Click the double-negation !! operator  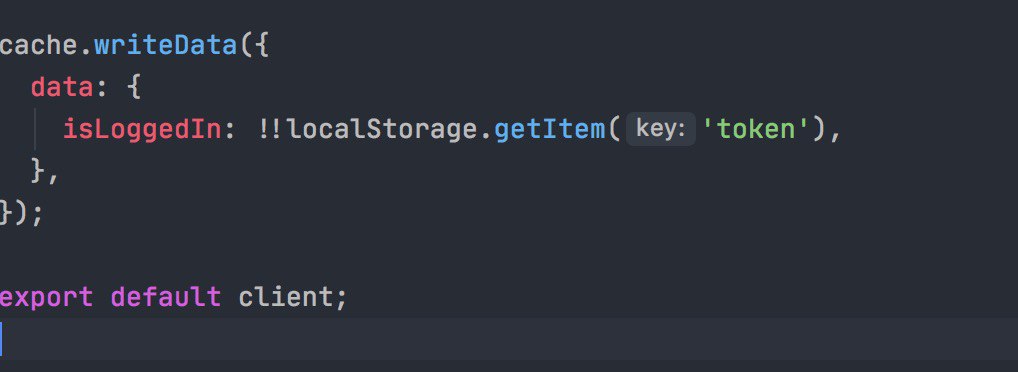point(271,130)
